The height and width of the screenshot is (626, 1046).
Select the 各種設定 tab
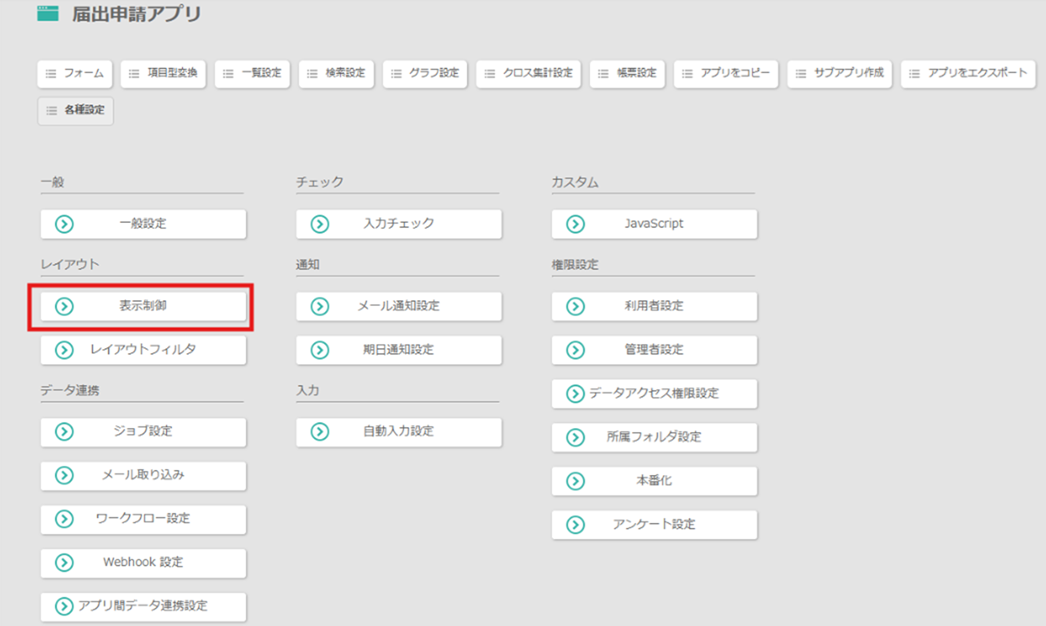76,111
